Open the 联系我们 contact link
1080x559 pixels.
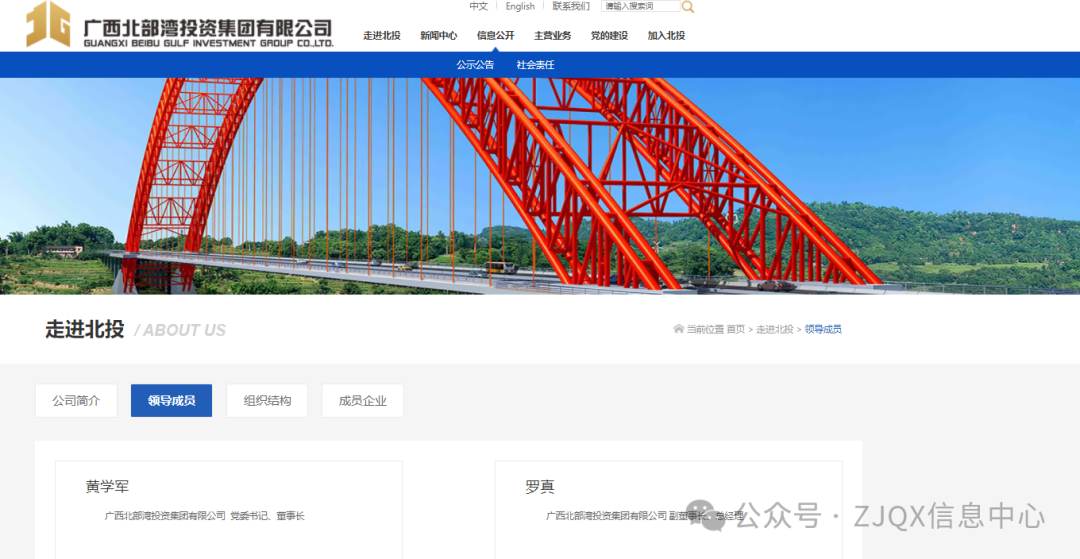(571, 6)
